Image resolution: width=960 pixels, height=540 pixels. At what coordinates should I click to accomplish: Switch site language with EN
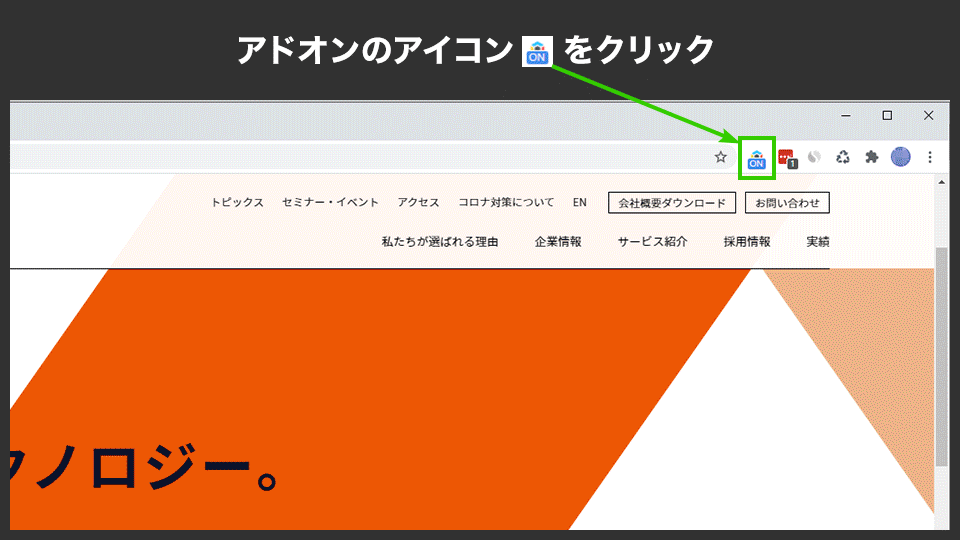tap(580, 203)
